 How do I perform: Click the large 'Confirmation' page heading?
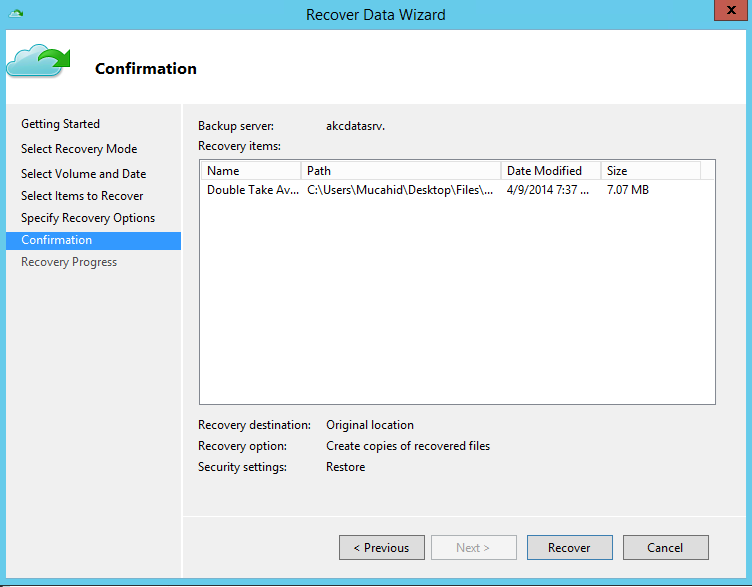pos(146,69)
